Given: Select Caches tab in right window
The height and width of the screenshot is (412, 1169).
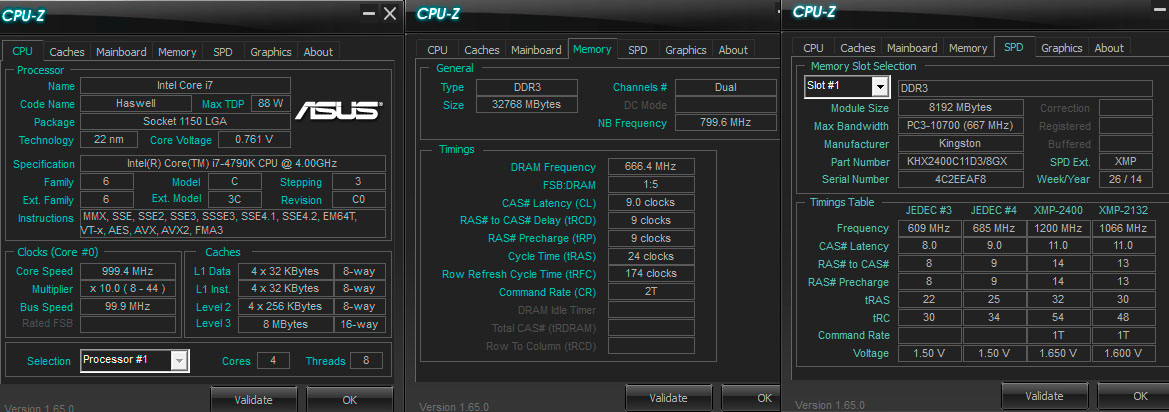Looking at the screenshot, I should (x=857, y=48).
